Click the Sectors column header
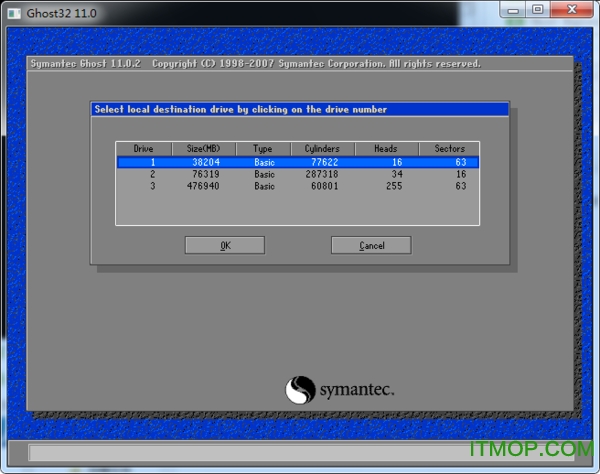 449,148
